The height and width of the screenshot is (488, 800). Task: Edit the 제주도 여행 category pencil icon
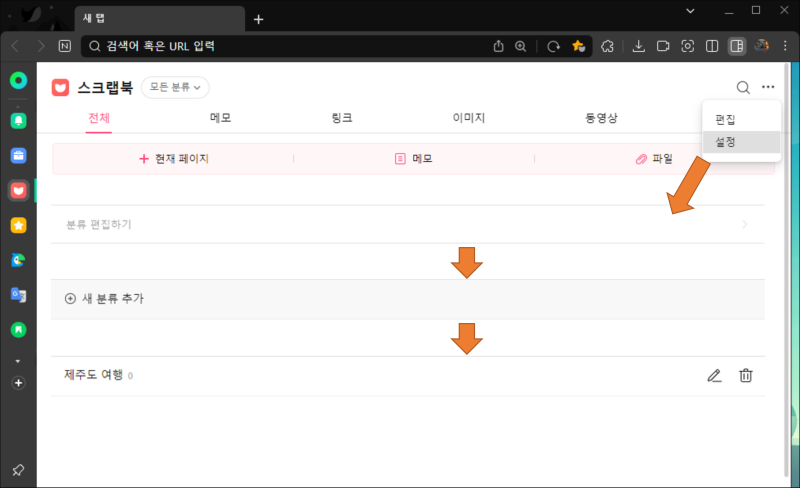[x=714, y=376]
